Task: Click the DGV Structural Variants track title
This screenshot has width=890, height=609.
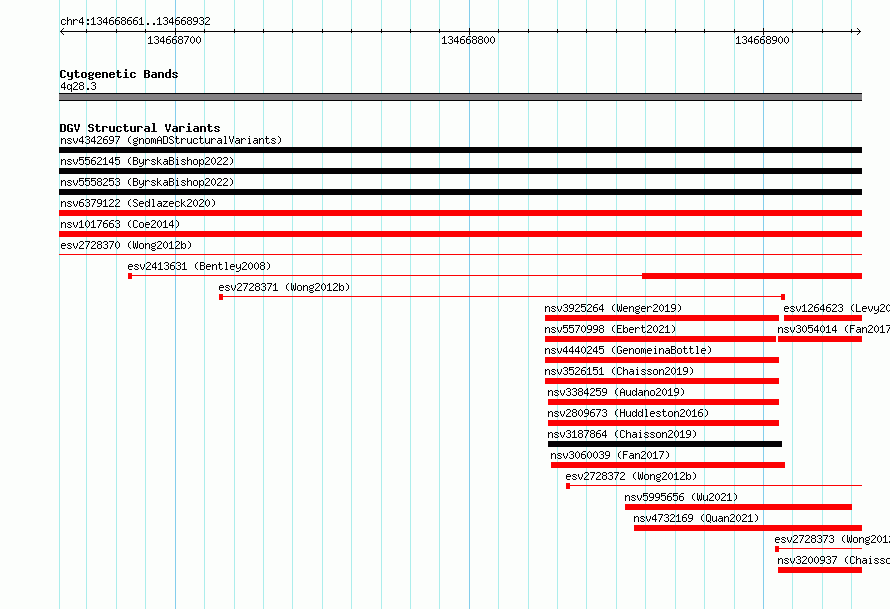Action: pos(140,128)
